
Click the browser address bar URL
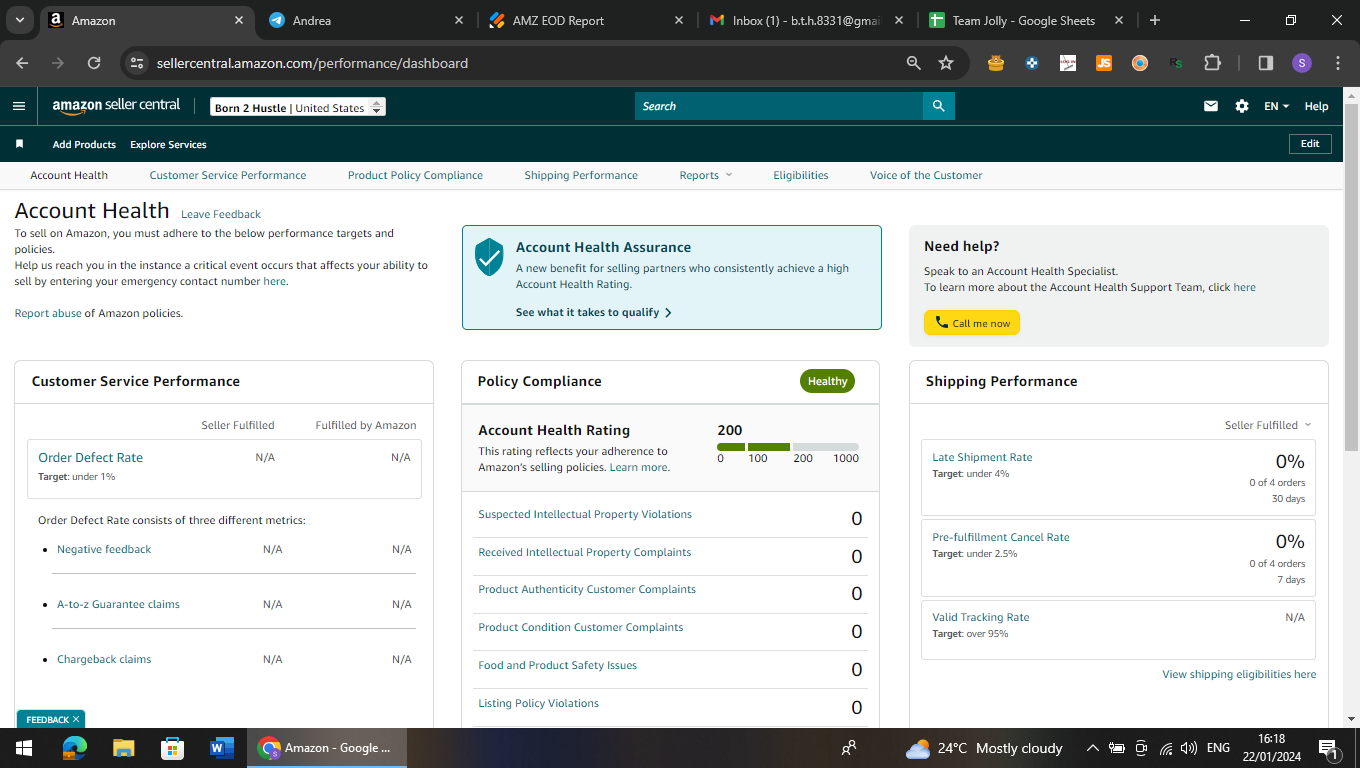pyautogui.click(x=312, y=63)
